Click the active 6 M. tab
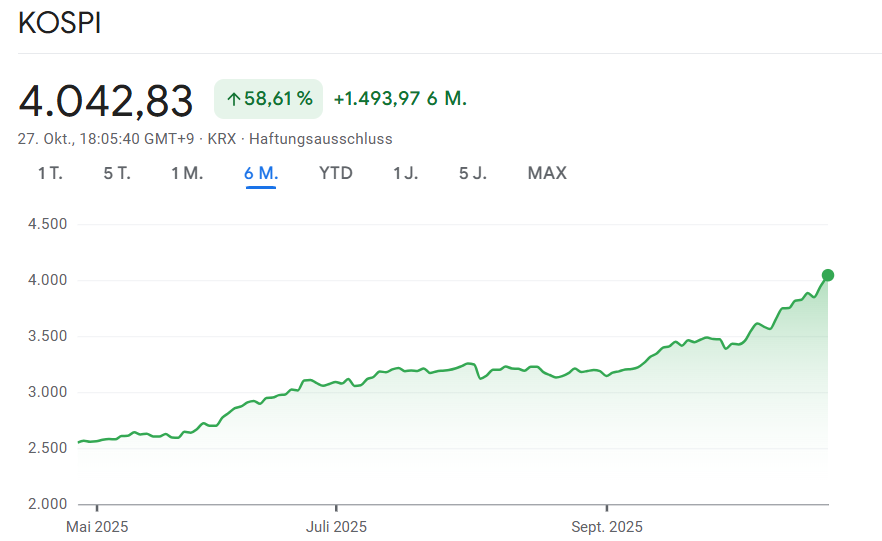882x541 pixels. click(x=261, y=173)
